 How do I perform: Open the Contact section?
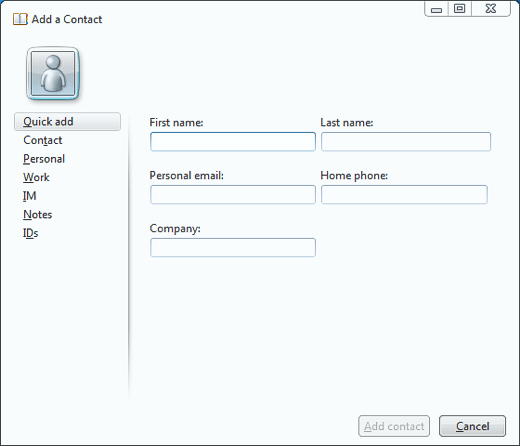(43, 140)
